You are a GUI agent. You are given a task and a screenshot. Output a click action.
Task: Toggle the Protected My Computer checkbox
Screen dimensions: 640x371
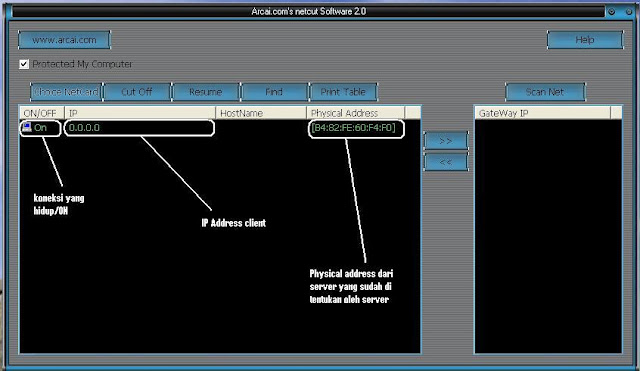24,64
